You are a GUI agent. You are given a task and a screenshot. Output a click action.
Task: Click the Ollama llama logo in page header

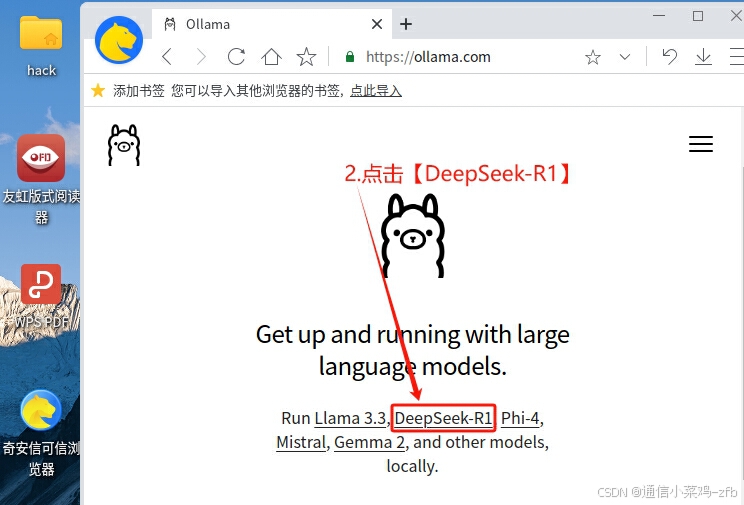[124, 145]
